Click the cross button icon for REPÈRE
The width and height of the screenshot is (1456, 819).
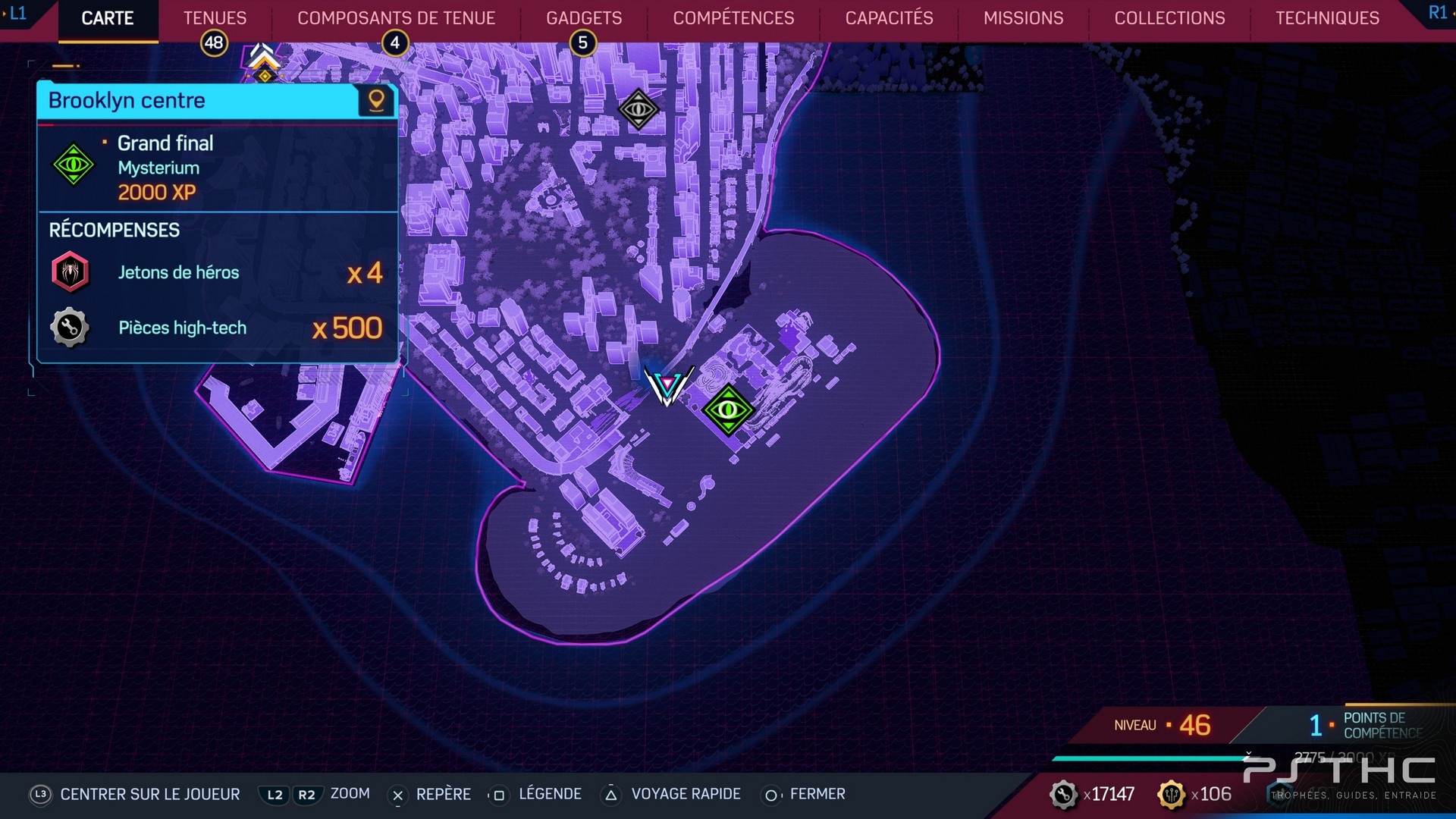click(397, 795)
